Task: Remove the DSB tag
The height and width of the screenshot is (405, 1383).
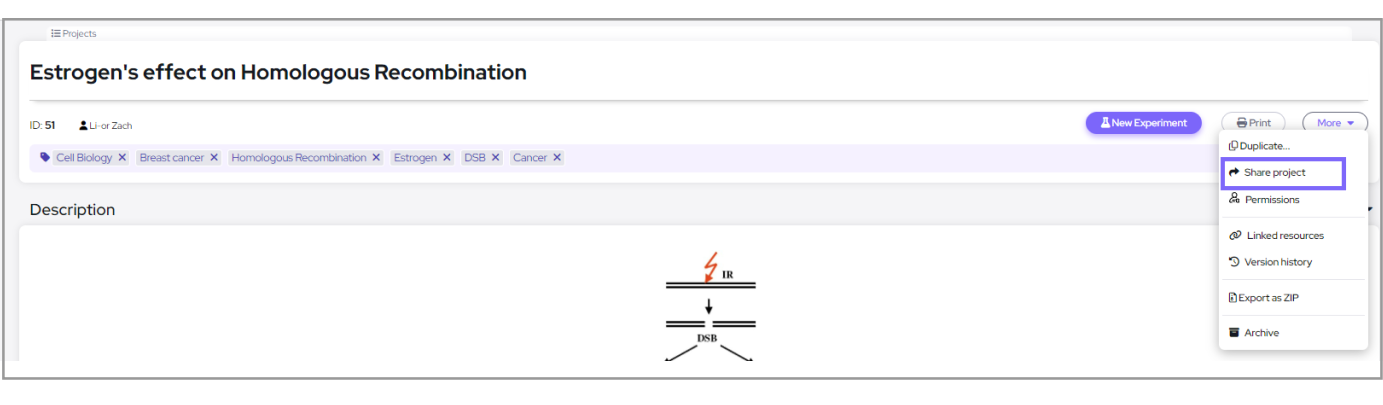Action: [495, 158]
